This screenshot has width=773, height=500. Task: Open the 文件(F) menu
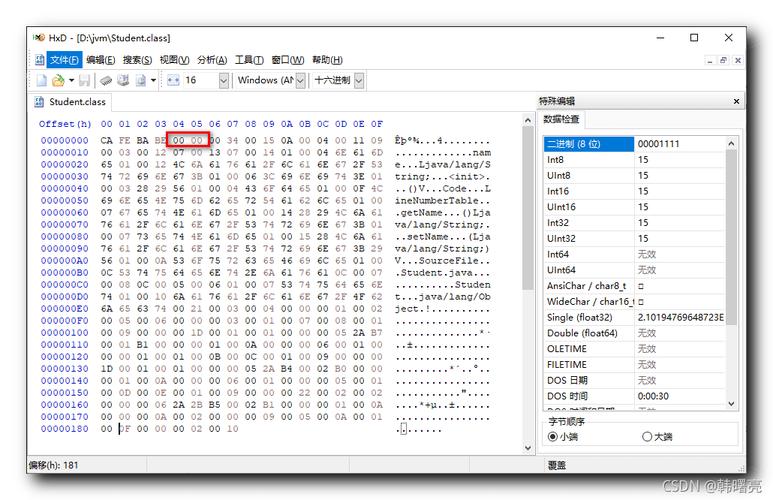(x=64, y=60)
